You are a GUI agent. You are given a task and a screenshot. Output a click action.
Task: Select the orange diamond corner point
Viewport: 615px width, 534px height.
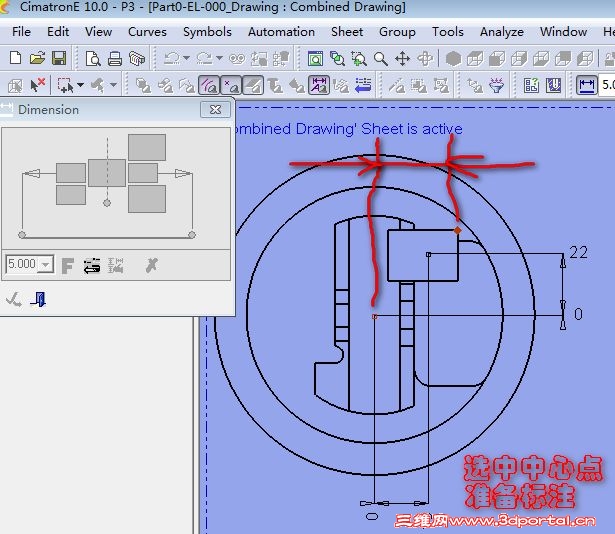coord(457,230)
